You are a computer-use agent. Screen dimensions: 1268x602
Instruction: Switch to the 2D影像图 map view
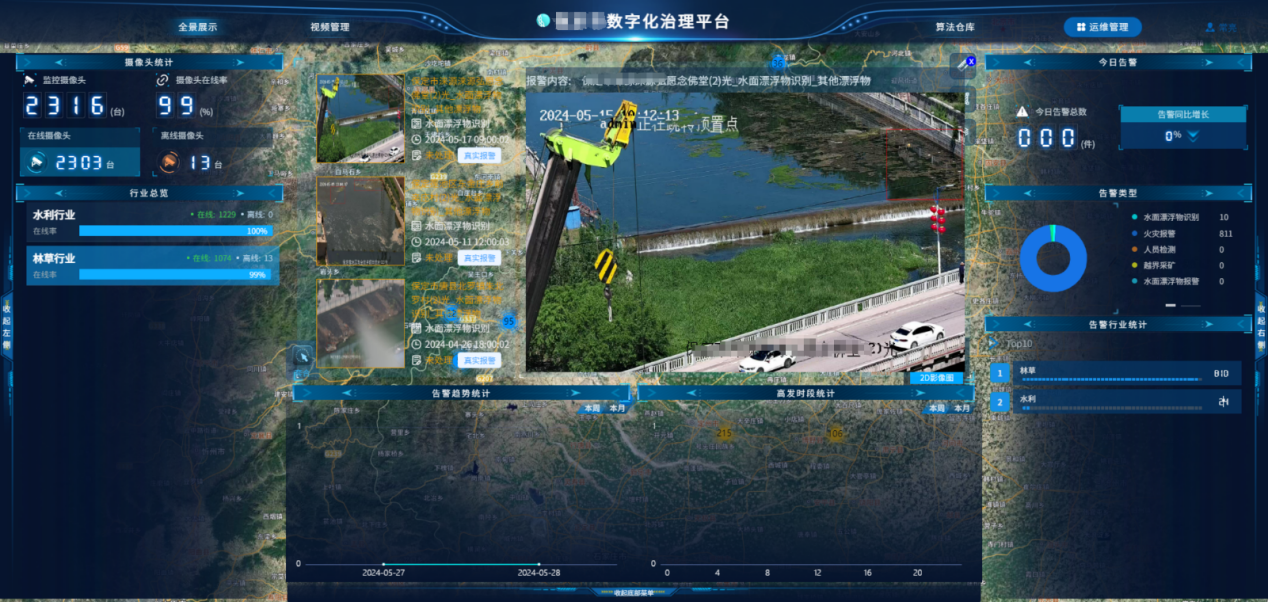937,378
